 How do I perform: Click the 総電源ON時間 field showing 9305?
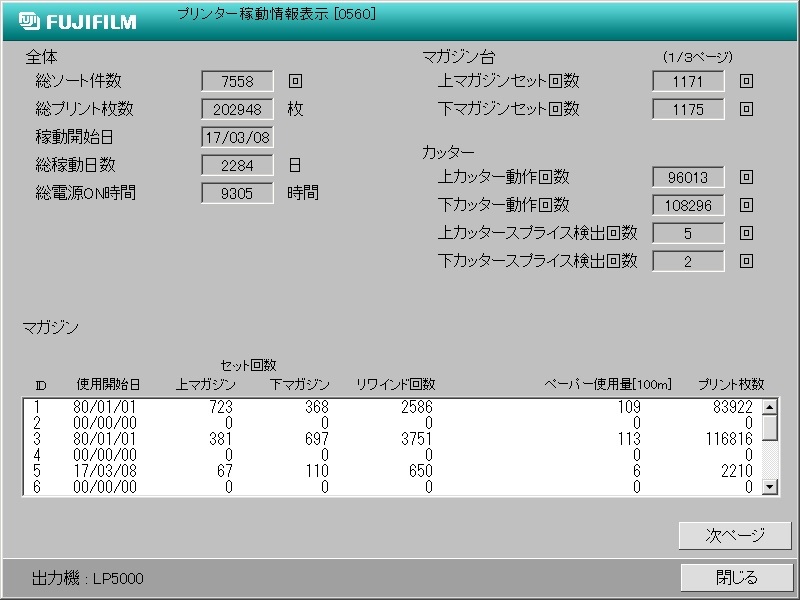pos(237,193)
